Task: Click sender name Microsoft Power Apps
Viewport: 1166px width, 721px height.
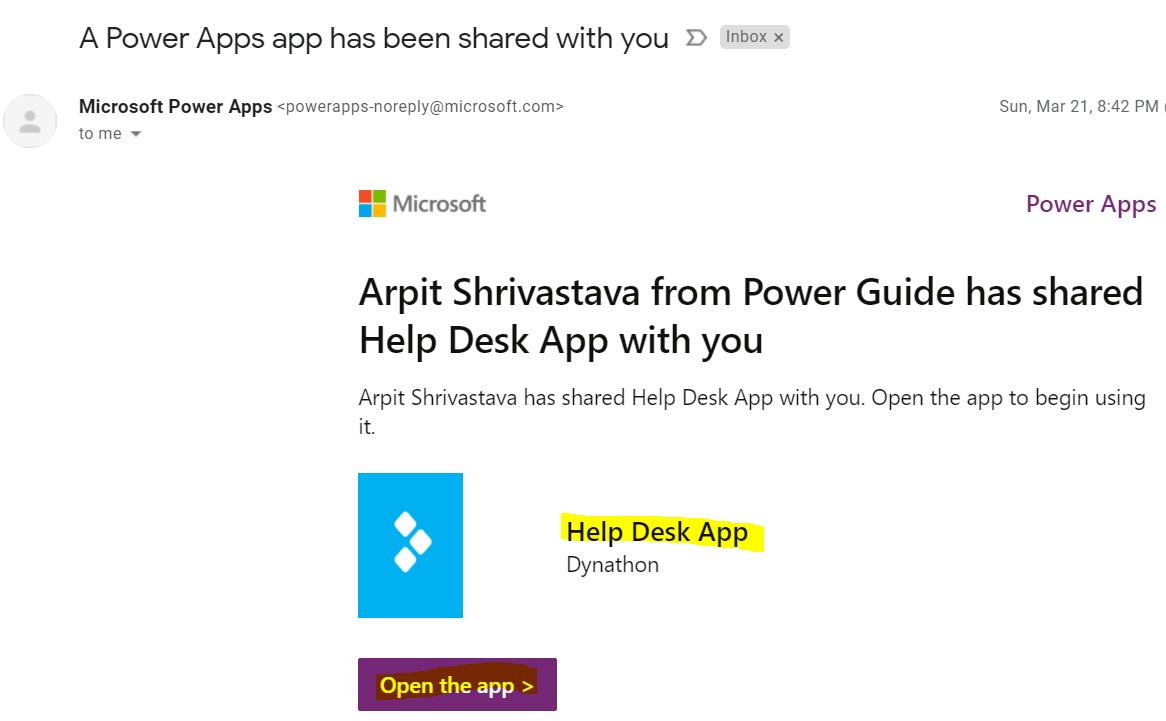Action: 175,106
